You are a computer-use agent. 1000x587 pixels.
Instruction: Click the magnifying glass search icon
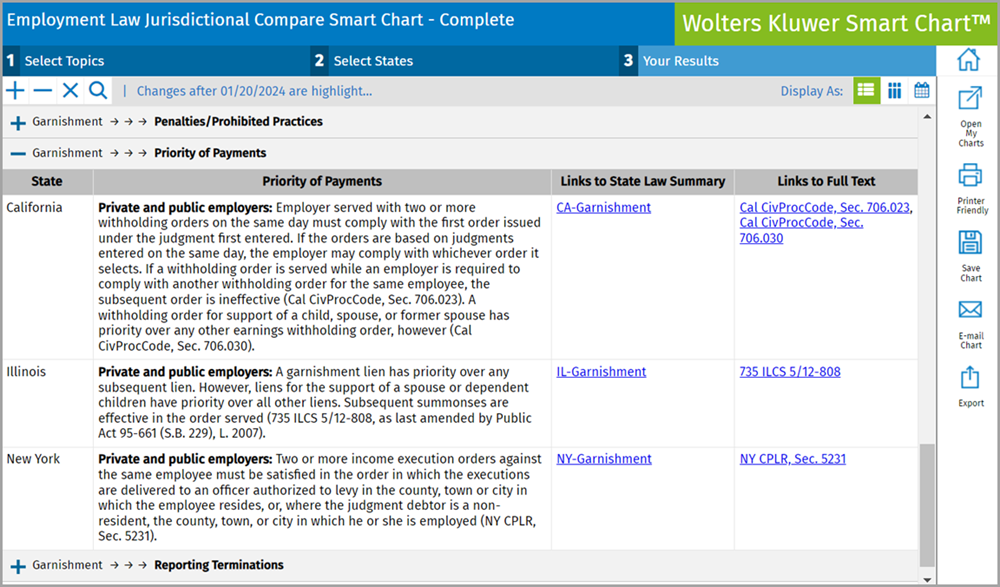pos(98,91)
